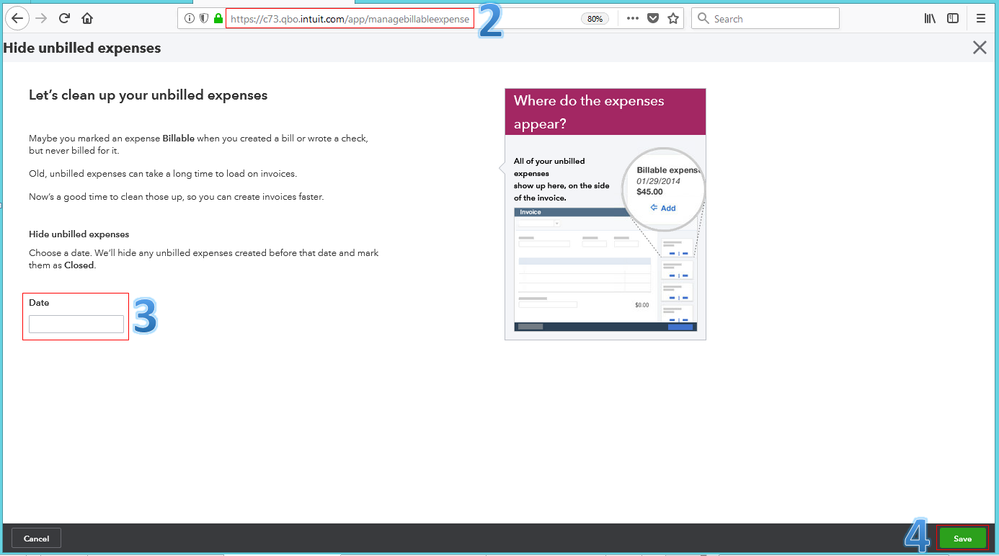Click the 'Hide unbilled expenses' subheading
Image resolution: width=999 pixels, height=556 pixels.
coord(79,234)
